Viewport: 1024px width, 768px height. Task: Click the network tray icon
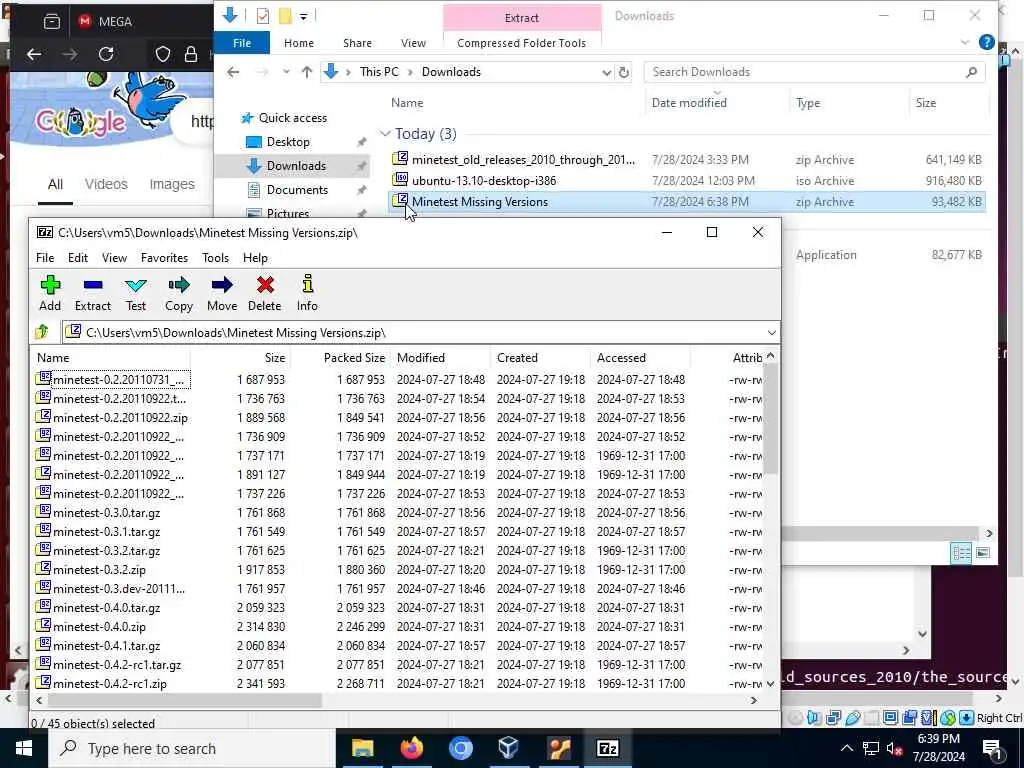coord(871,748)
